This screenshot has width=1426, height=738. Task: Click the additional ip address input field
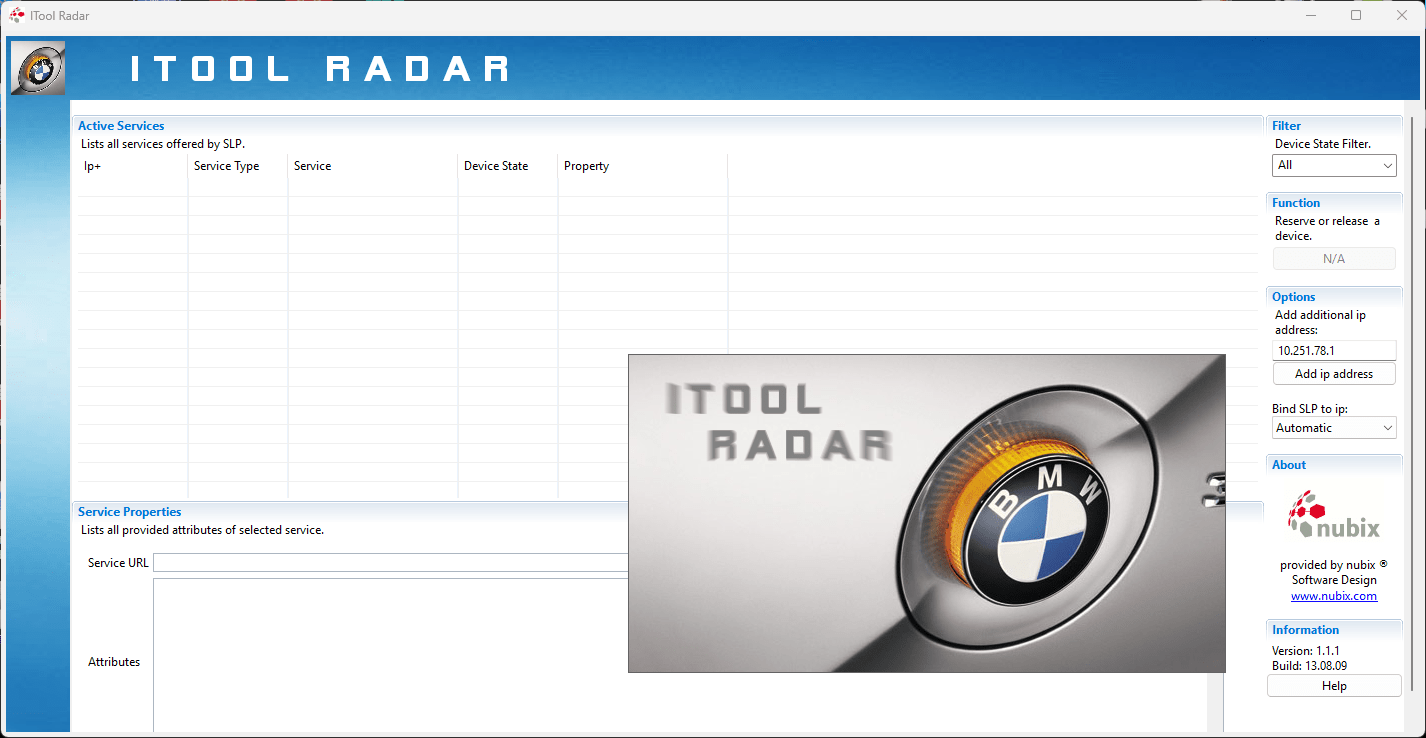(x=1334, y=350)
